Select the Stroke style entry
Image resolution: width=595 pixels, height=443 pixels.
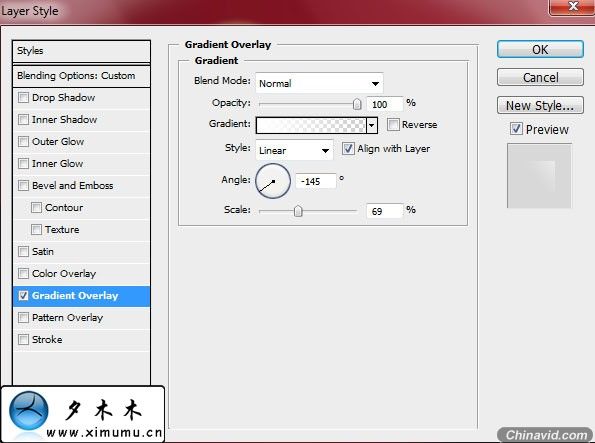pos(82,339)
